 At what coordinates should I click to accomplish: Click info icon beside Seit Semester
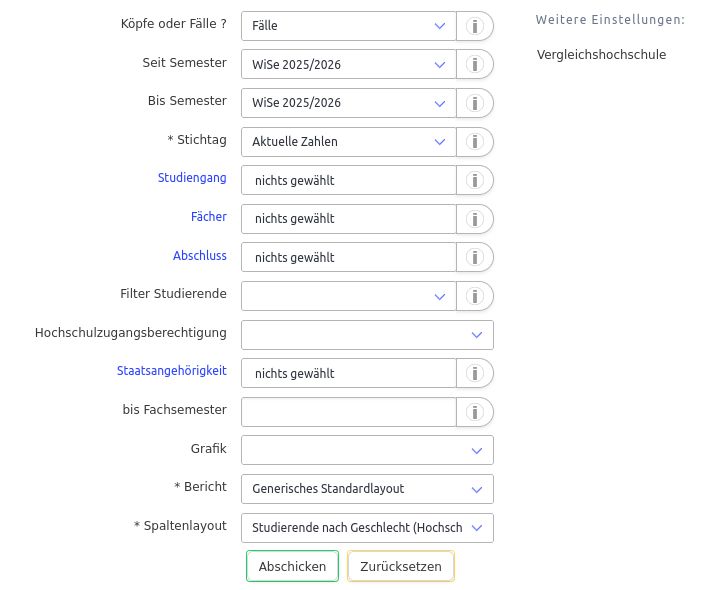475,65
